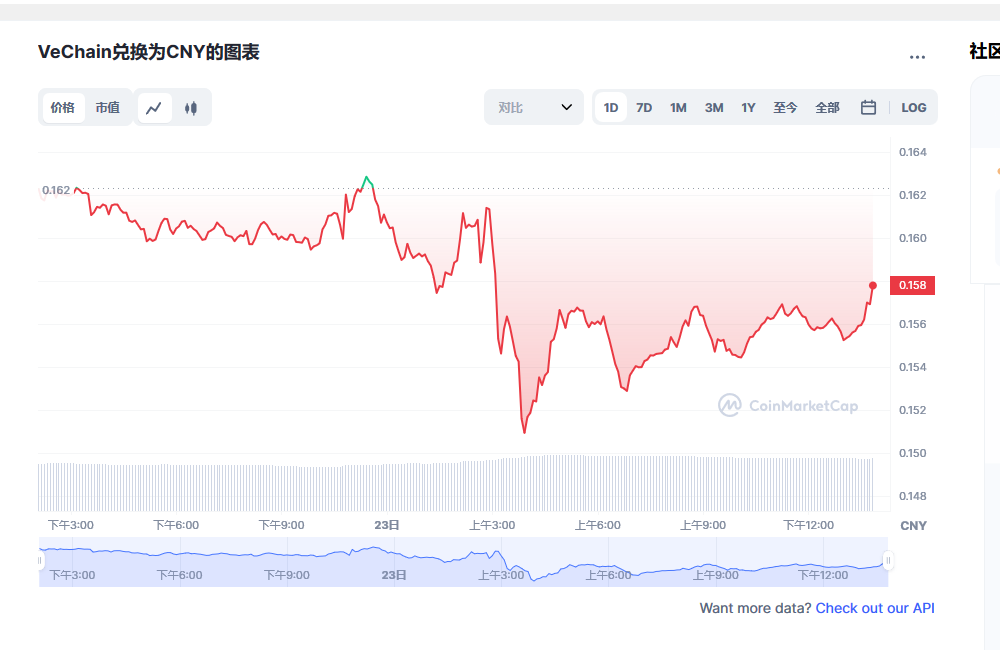Switch to the 市值 tab
The width and height of the screenshot is (1000, 650).
tap(108, 107)
